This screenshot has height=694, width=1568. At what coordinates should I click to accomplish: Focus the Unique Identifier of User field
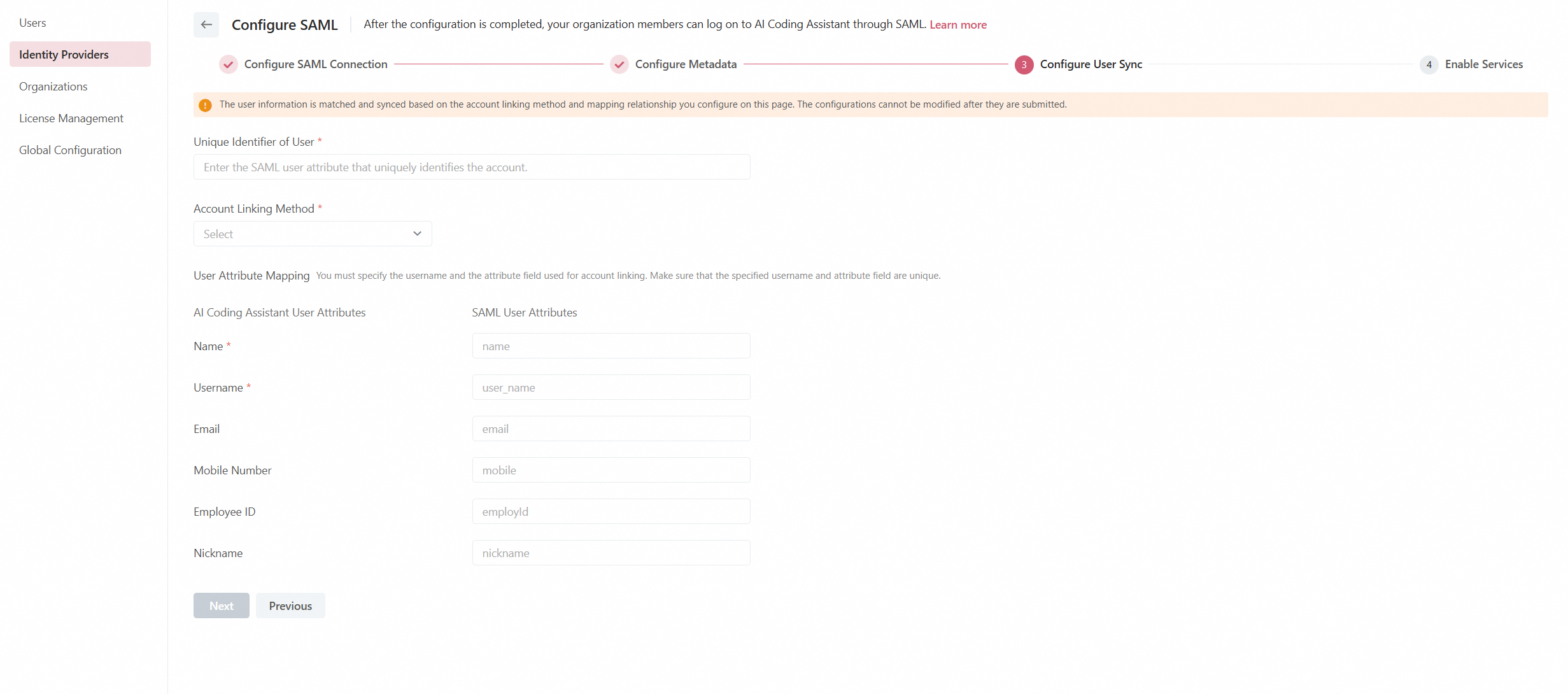click(471, 167)
